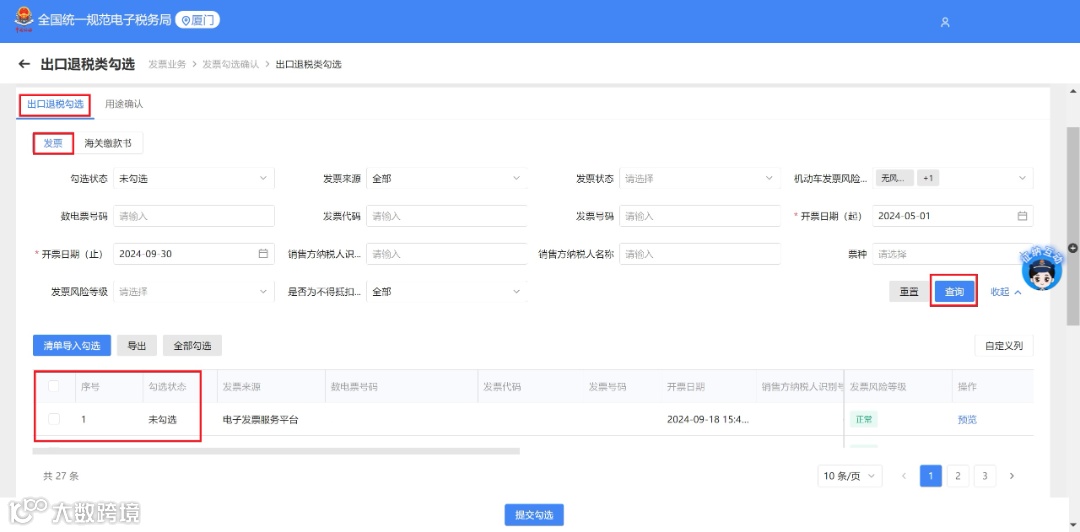Click the 销售方纳税人名称 input field
Screen dimensions: 1080x532
pyautogui.click(x=700, y=254)
